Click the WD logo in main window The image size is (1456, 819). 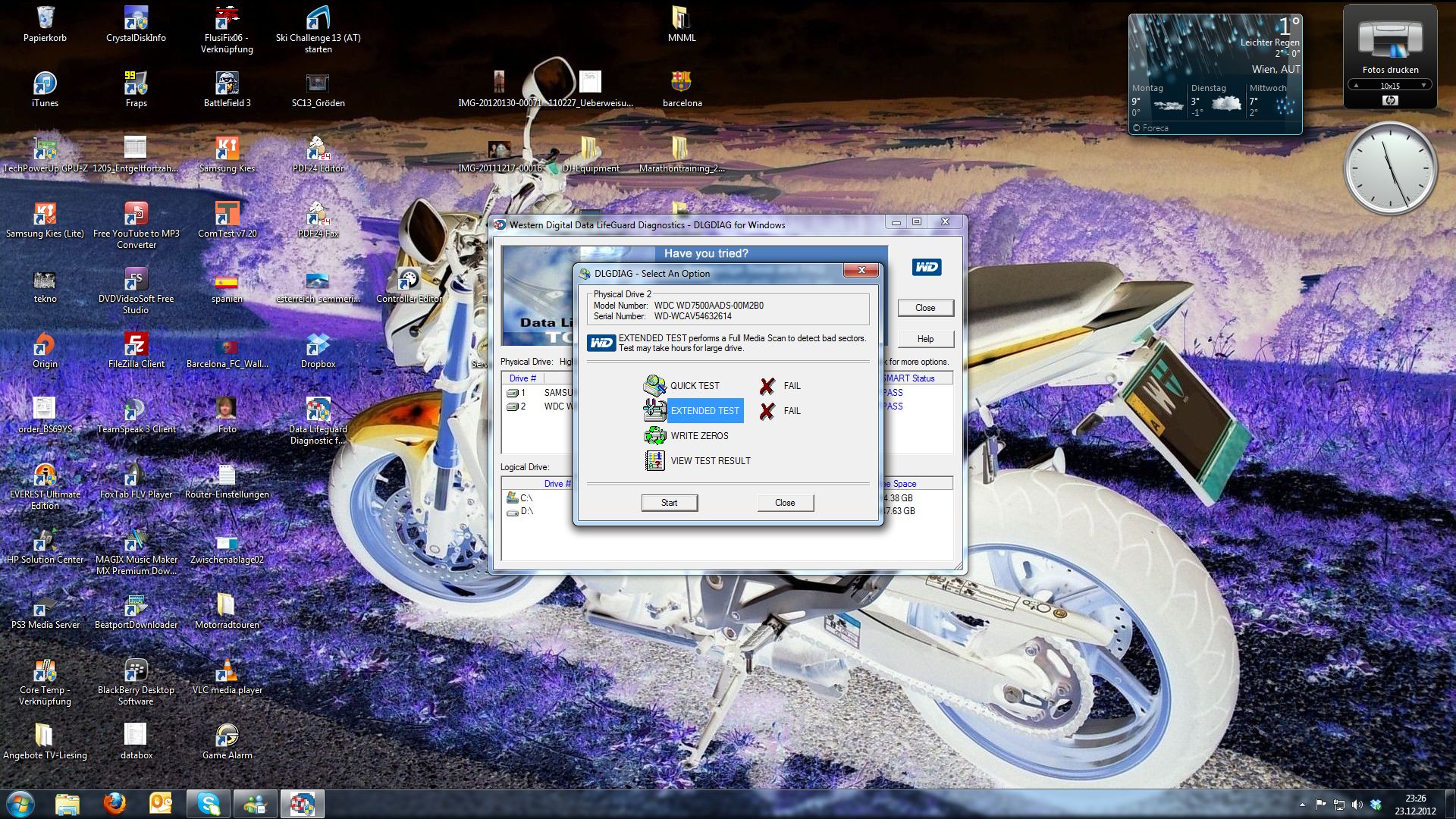coord(926,267)
